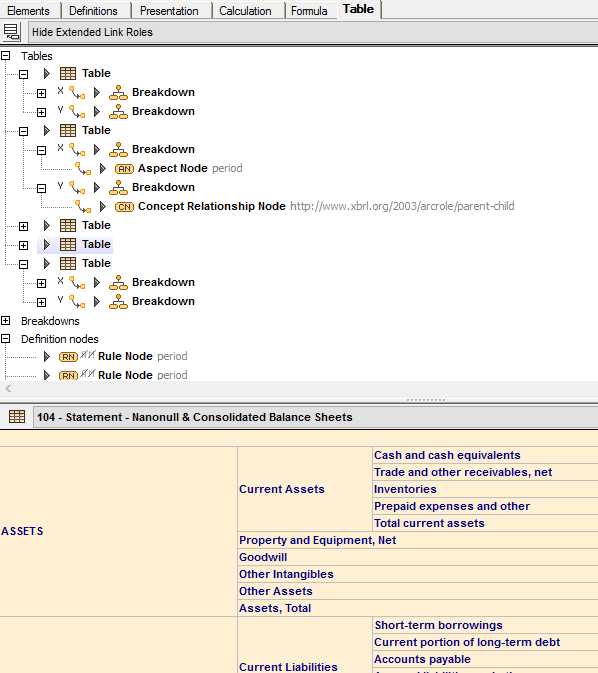Select the highlighted fourth Table row label

pyautogui.click(x=97, y=244)
